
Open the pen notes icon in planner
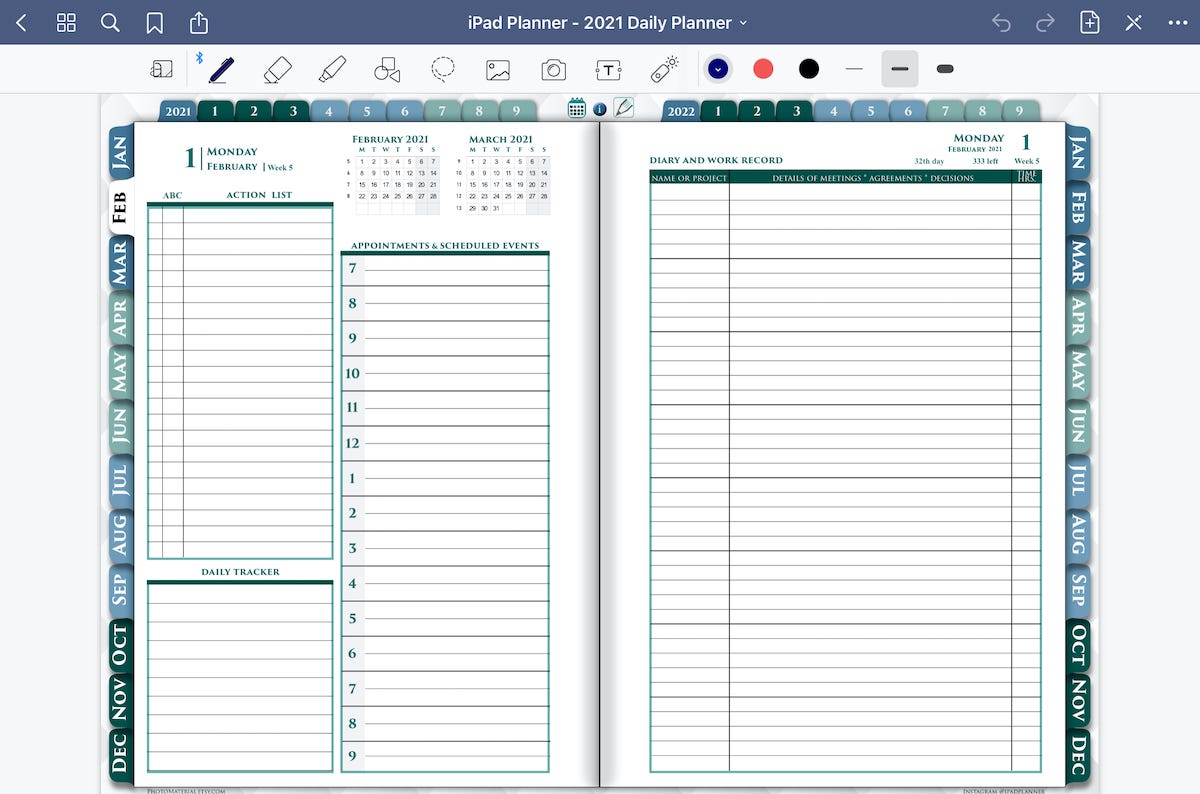click(623, 107)
